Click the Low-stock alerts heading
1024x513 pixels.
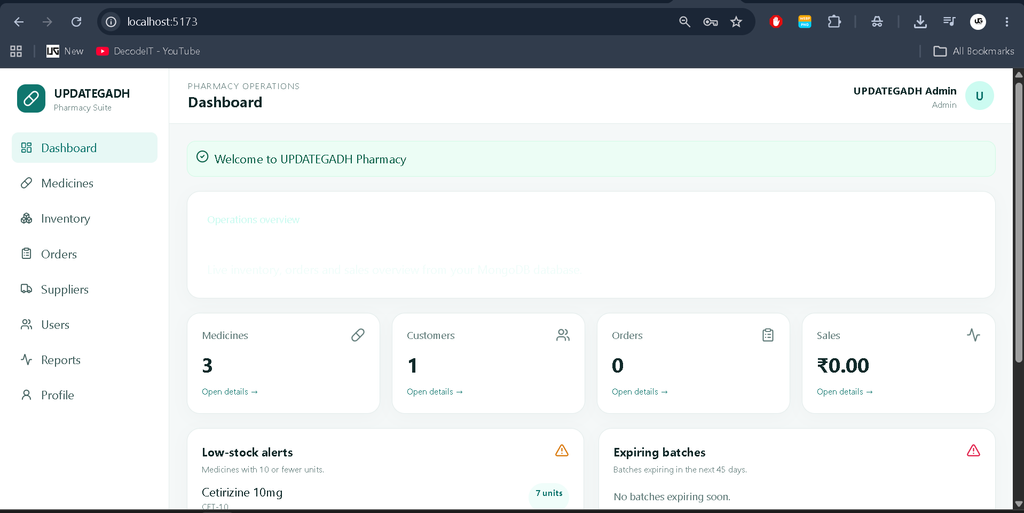pyautogui.click(x=248, y=452)
